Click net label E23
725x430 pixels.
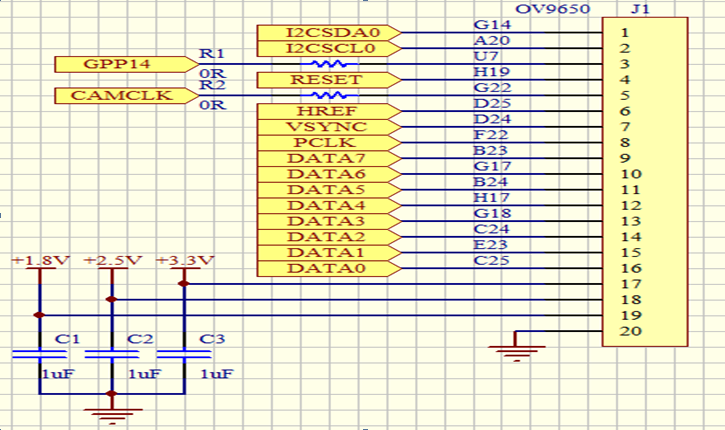point(491,245)
